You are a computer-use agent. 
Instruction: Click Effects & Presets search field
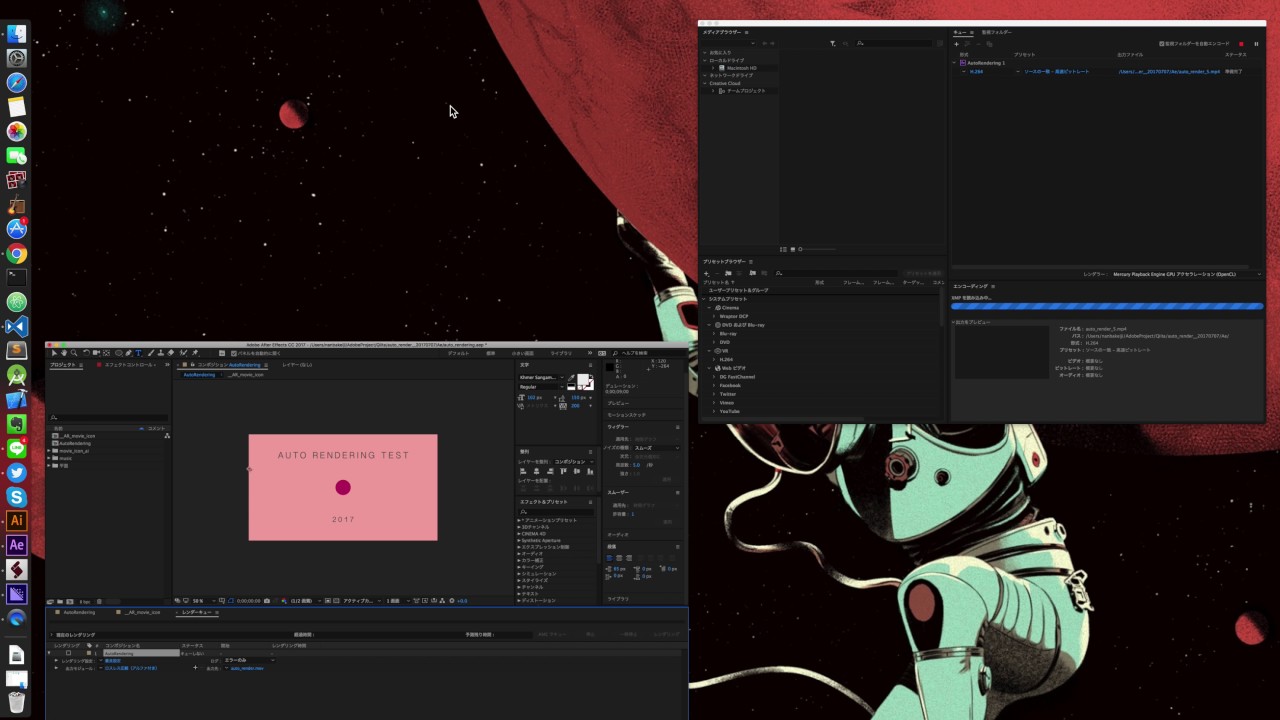(x=556, y=512)
